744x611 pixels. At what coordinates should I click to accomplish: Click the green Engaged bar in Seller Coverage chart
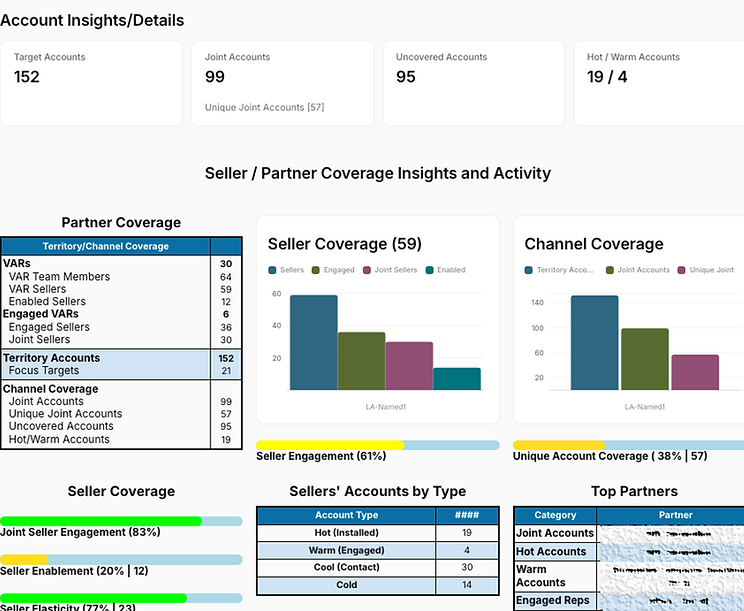point(362,361)
